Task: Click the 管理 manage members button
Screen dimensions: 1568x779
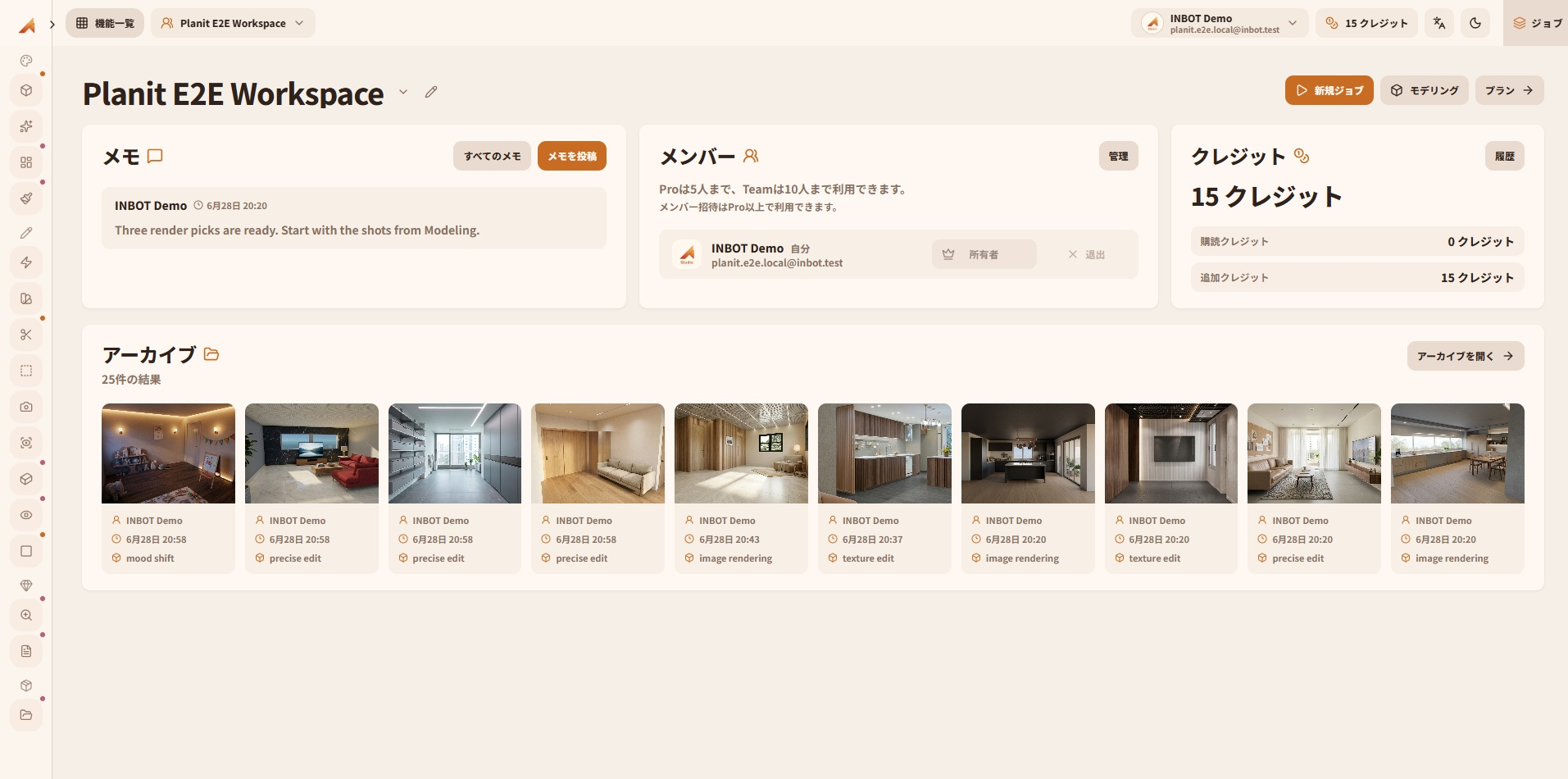Action: tap(1118, 156)
